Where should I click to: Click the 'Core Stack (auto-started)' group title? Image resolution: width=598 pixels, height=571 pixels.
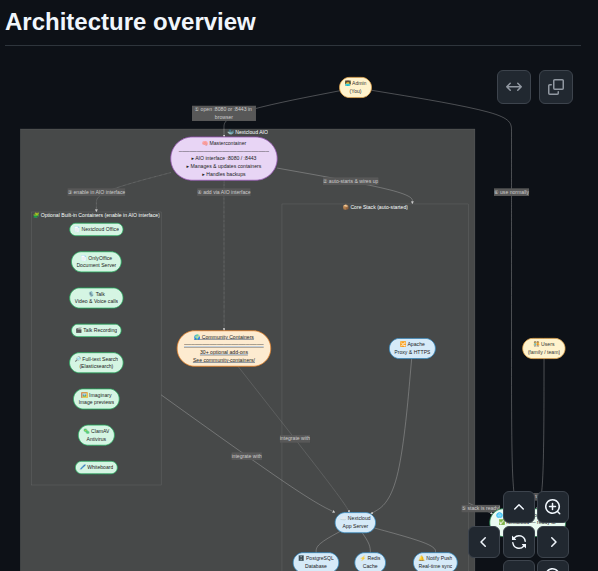(375, 207)
